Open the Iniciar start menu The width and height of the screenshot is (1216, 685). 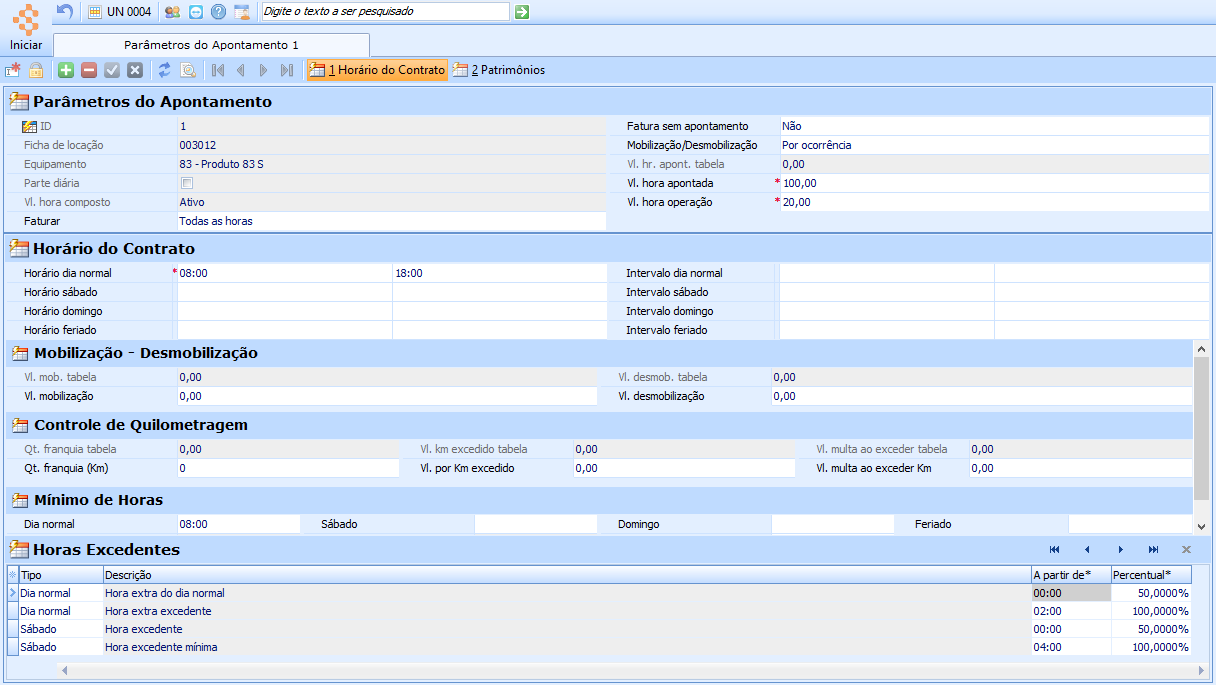(26, 28)
